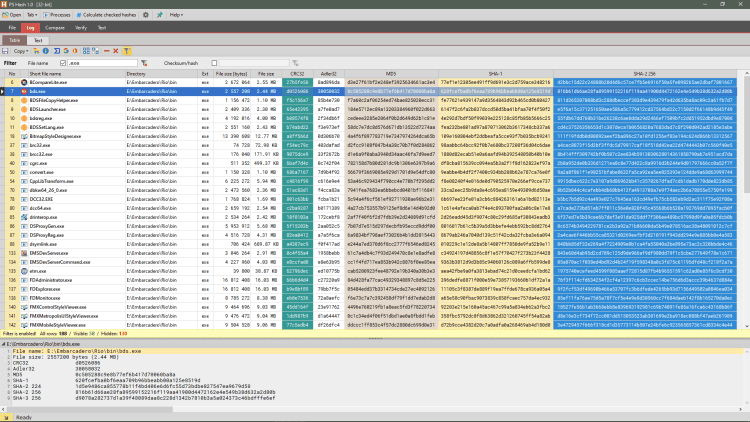750x422 pixels.
Task: Click the blue square search icon
Action: click(x=57, y=51)
